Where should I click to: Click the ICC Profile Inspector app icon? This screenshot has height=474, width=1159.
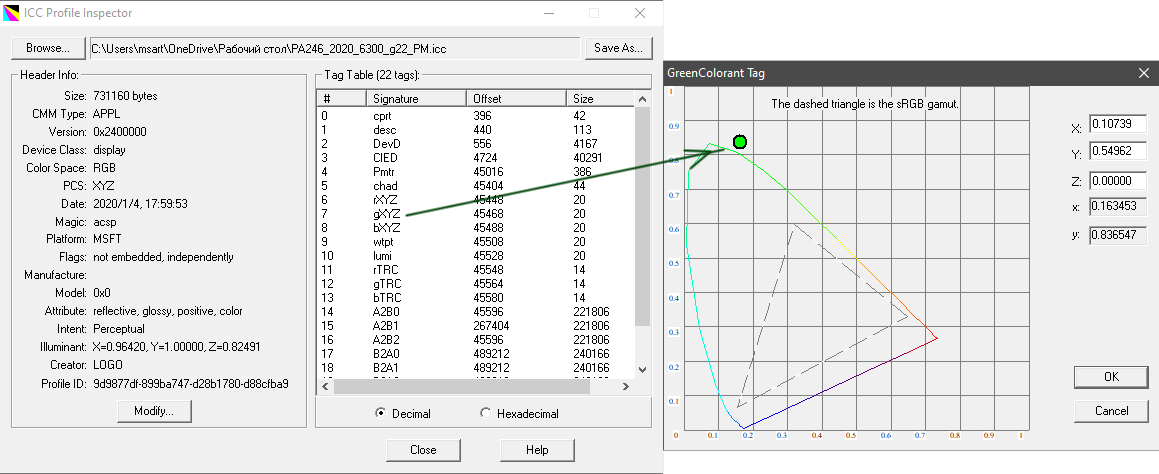(x=12, y=13)
